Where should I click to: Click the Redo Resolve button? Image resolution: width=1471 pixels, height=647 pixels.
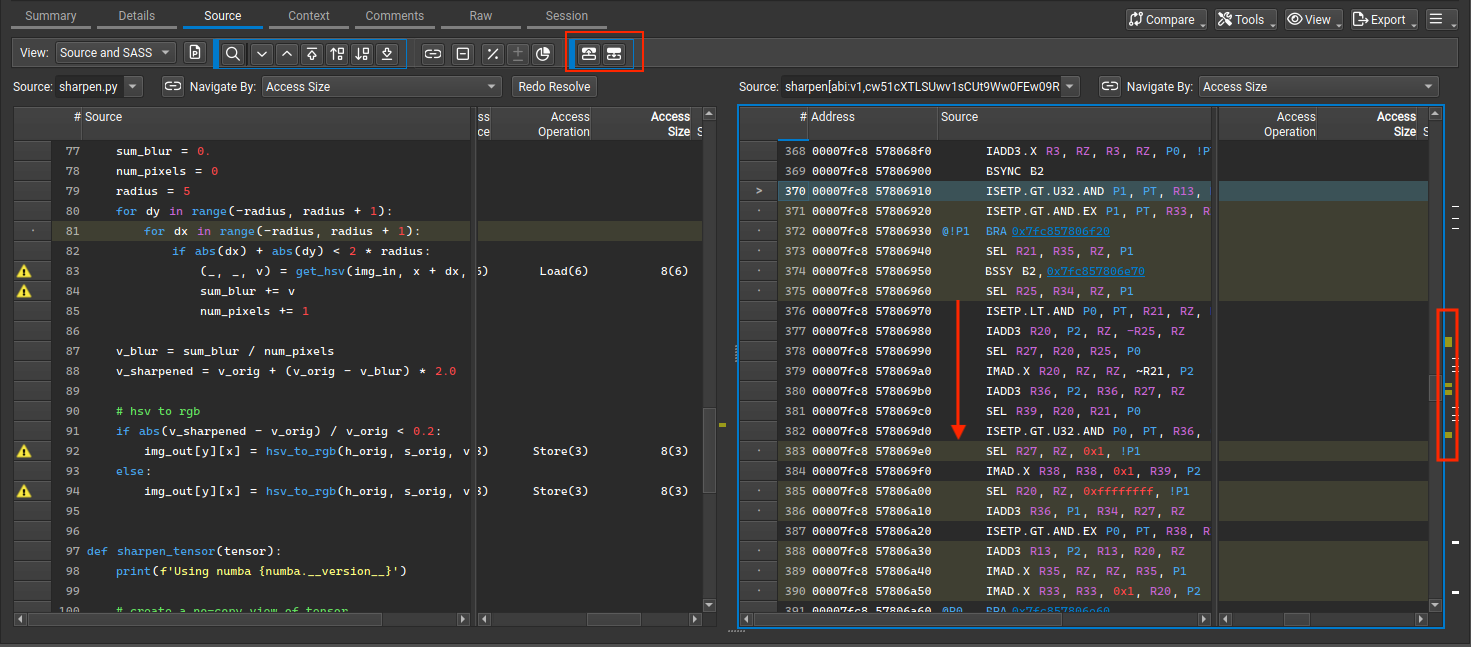[x=554, y=86]
